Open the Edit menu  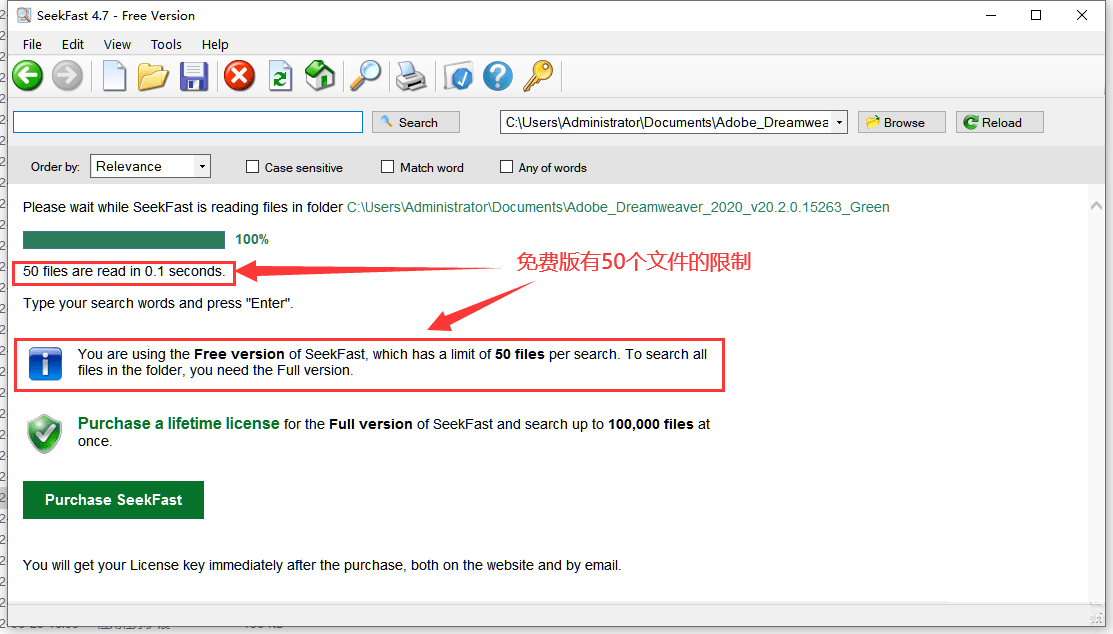[x=72, y=44]
